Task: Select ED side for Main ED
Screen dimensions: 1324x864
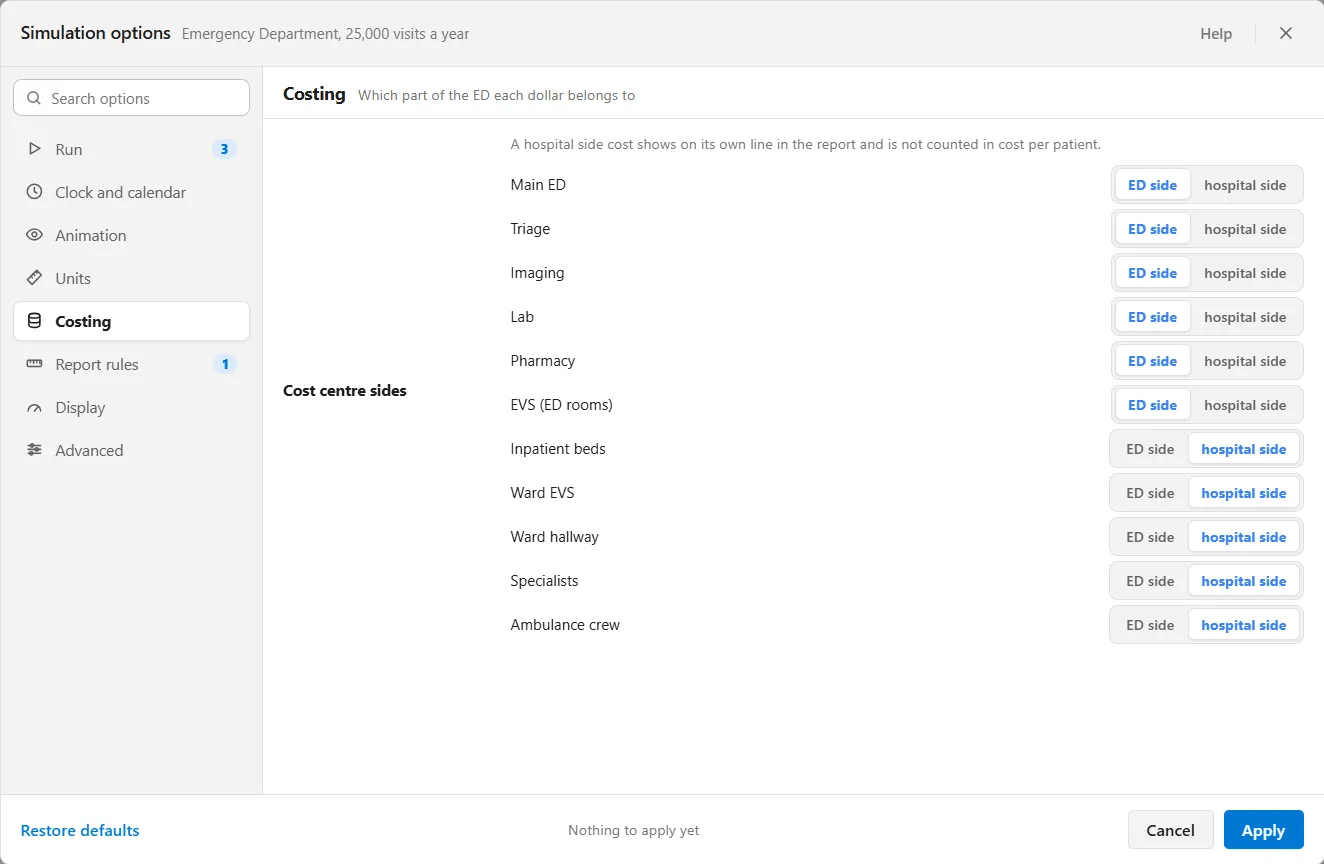Action: 1153,185
